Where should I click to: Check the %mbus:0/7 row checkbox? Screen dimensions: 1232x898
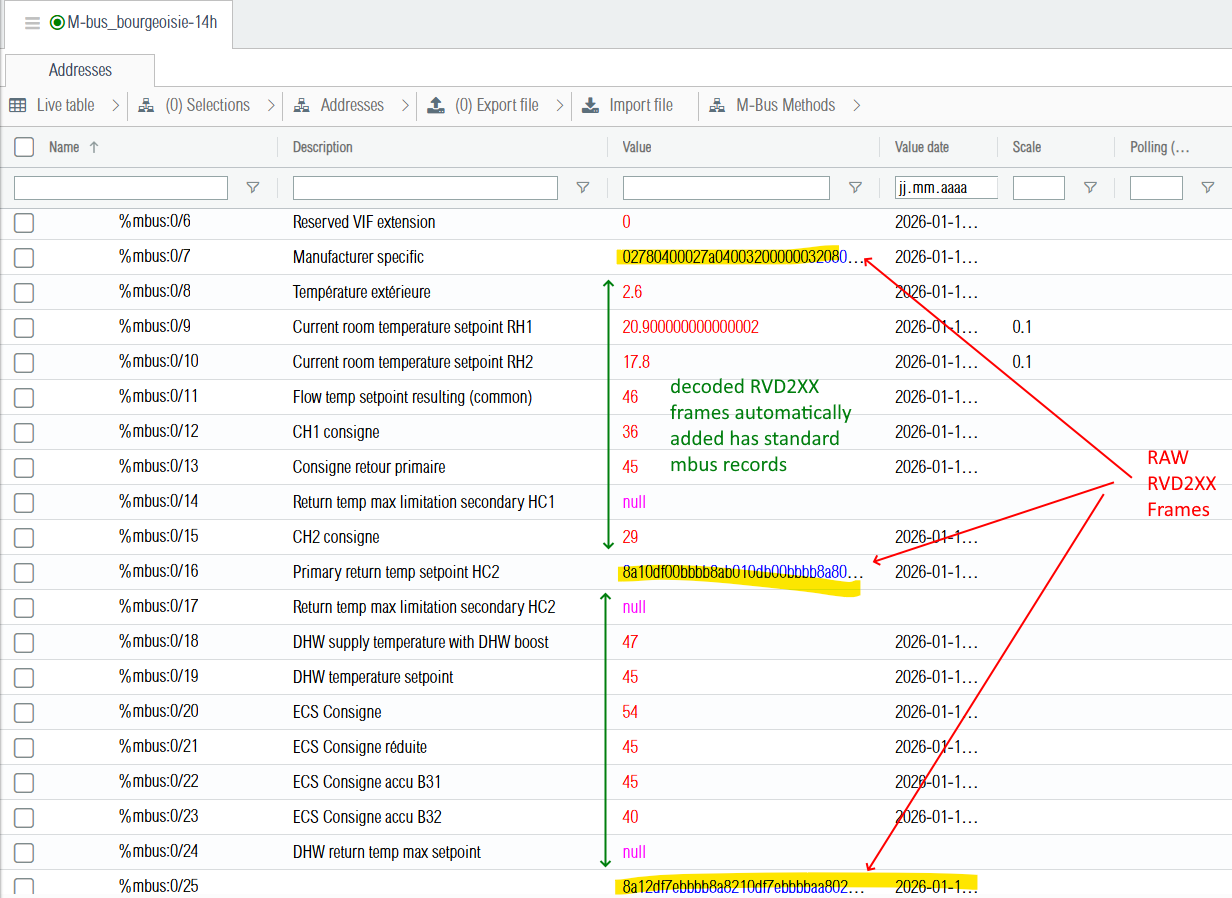click(x=24, y=257)
